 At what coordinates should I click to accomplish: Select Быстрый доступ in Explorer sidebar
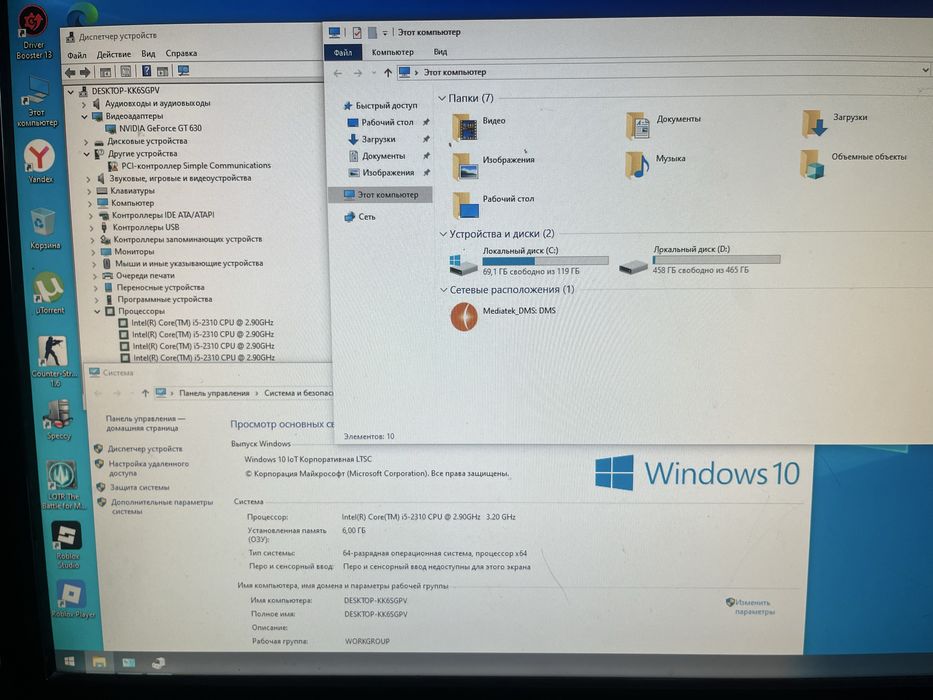coord(381,105)
